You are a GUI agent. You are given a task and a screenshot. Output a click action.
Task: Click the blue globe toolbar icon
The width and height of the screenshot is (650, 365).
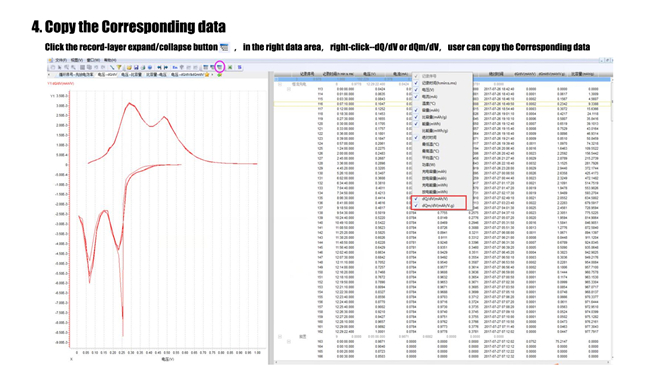pyautogui.click(x=150, y=67)
